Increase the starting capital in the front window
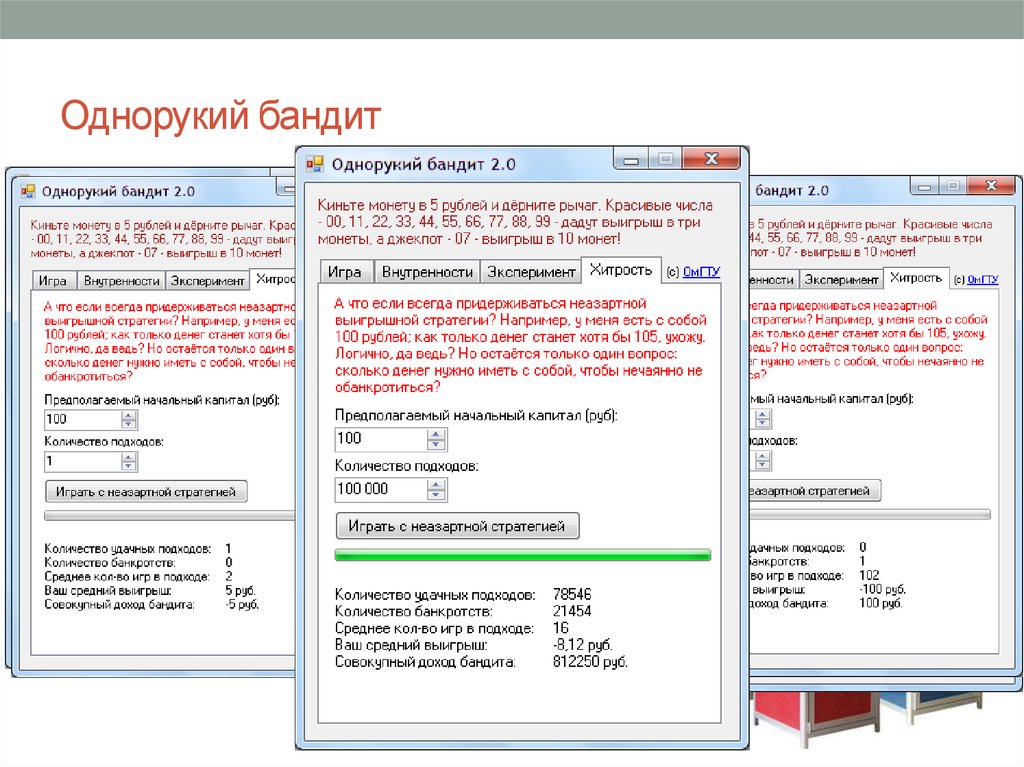The height and width of the screenshot is (767, 1024). (436, 434)
